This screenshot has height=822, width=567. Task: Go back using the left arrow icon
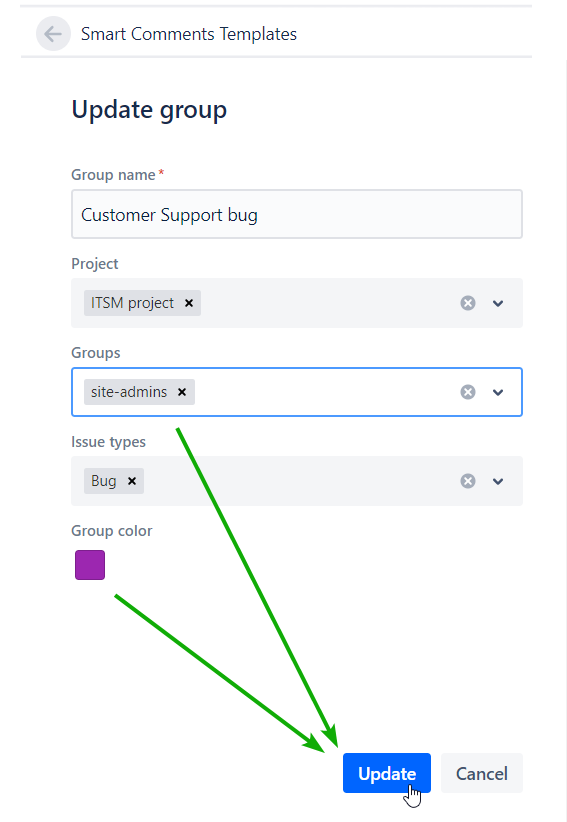coord(53,34)
